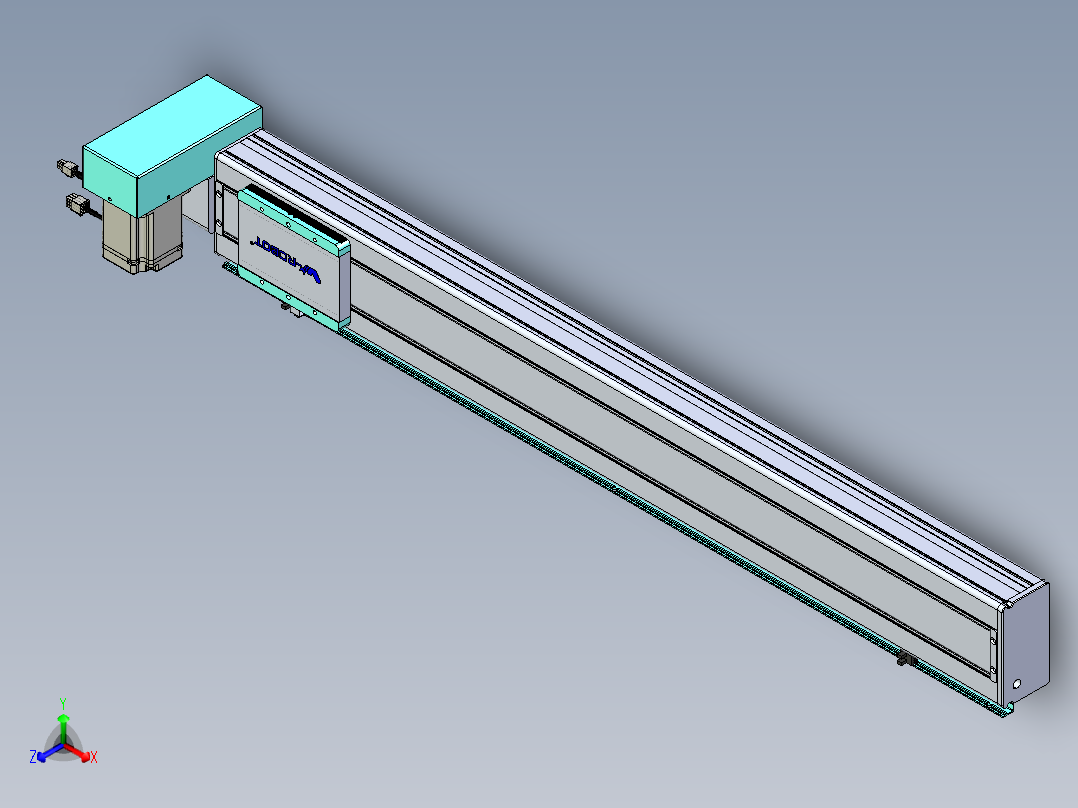This screenshot has width=1078, height=808.
Task: Select the lower cable connector plug
Action: click(77, 204)
